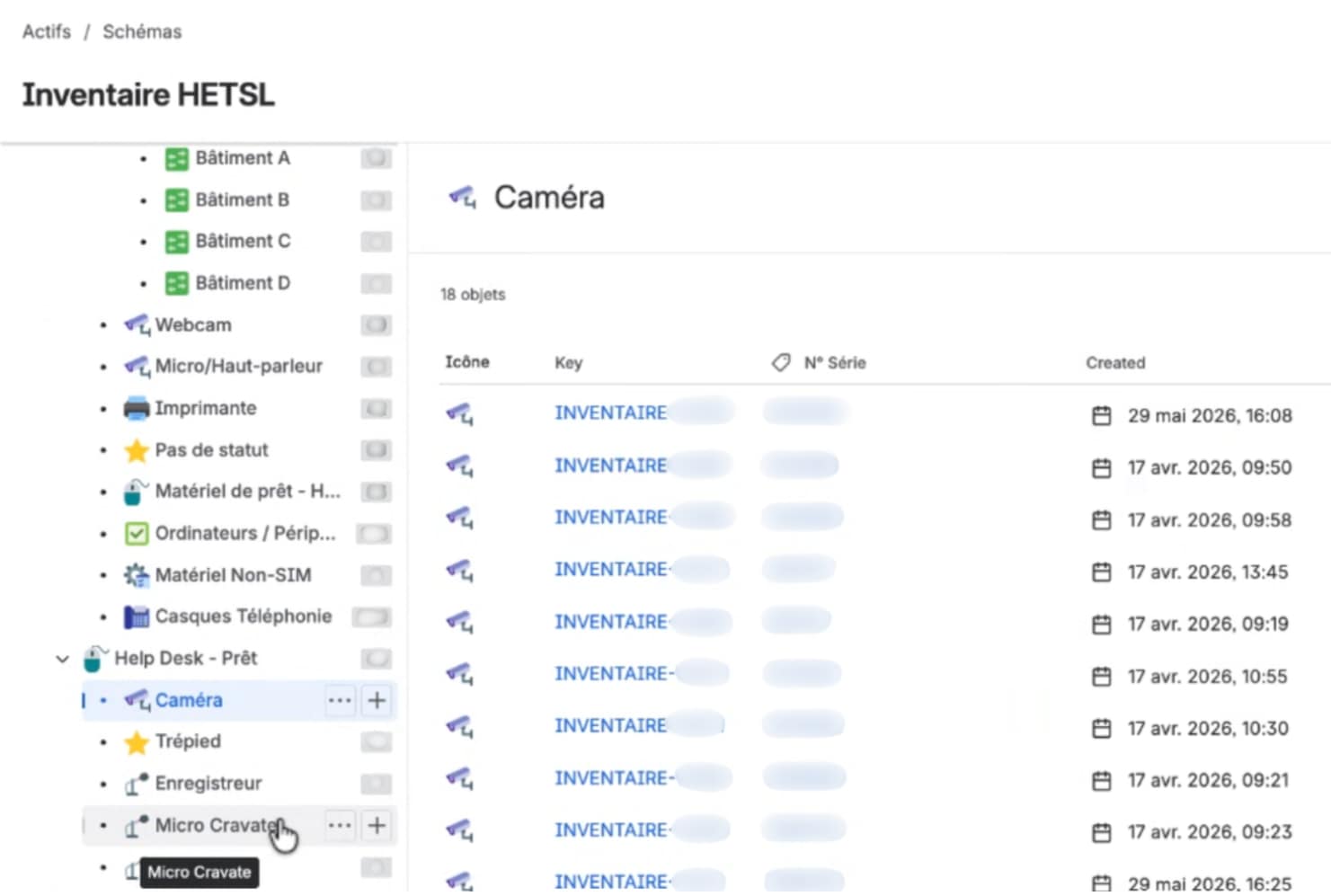Viewport: 1331px width, 896px height.
Task: Open the Enregistreur object type
Action: tap(209, 783)
